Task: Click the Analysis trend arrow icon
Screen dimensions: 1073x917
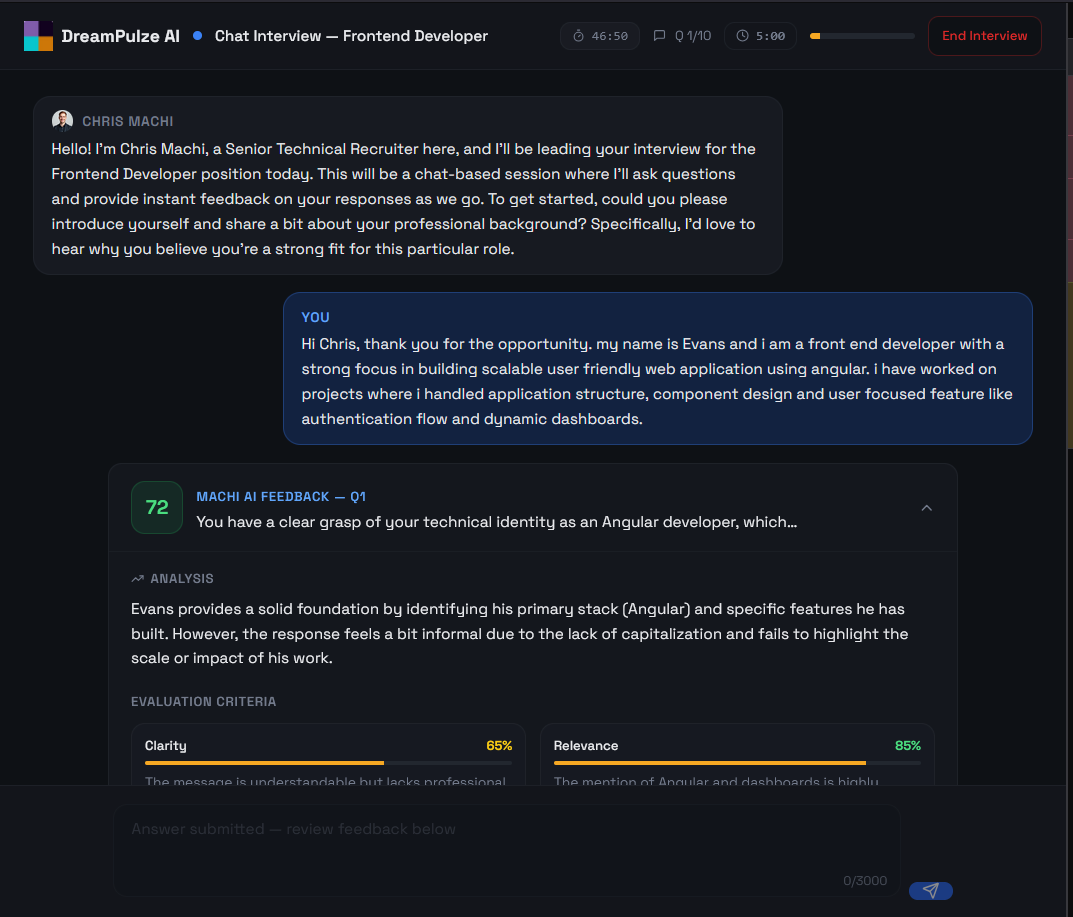Action: click(x=138, y=579)
